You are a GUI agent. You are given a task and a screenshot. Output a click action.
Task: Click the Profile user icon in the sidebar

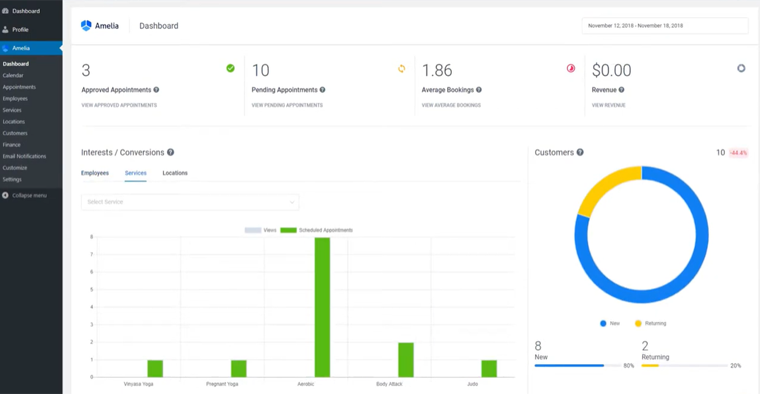click(5, 30)
